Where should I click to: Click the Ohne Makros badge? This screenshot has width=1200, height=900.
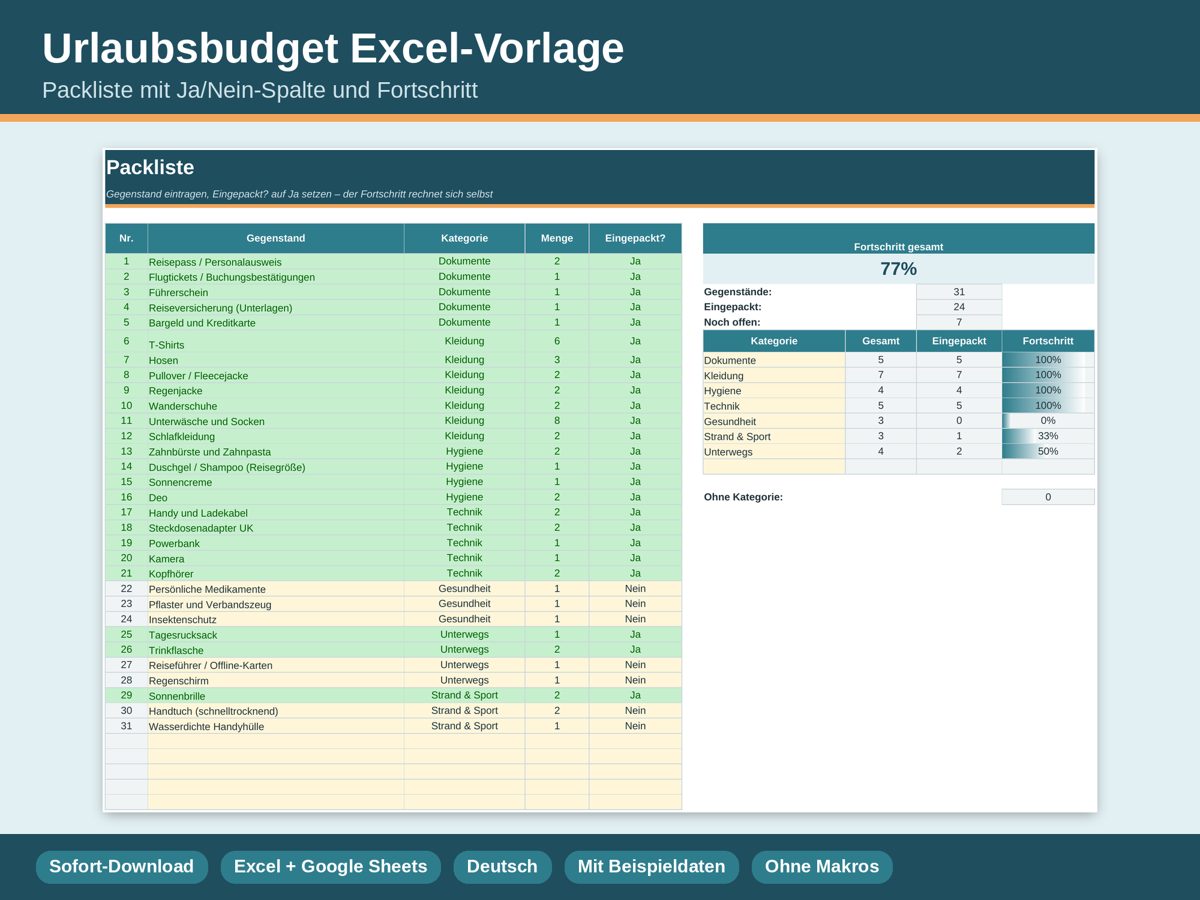pos(822,867)
